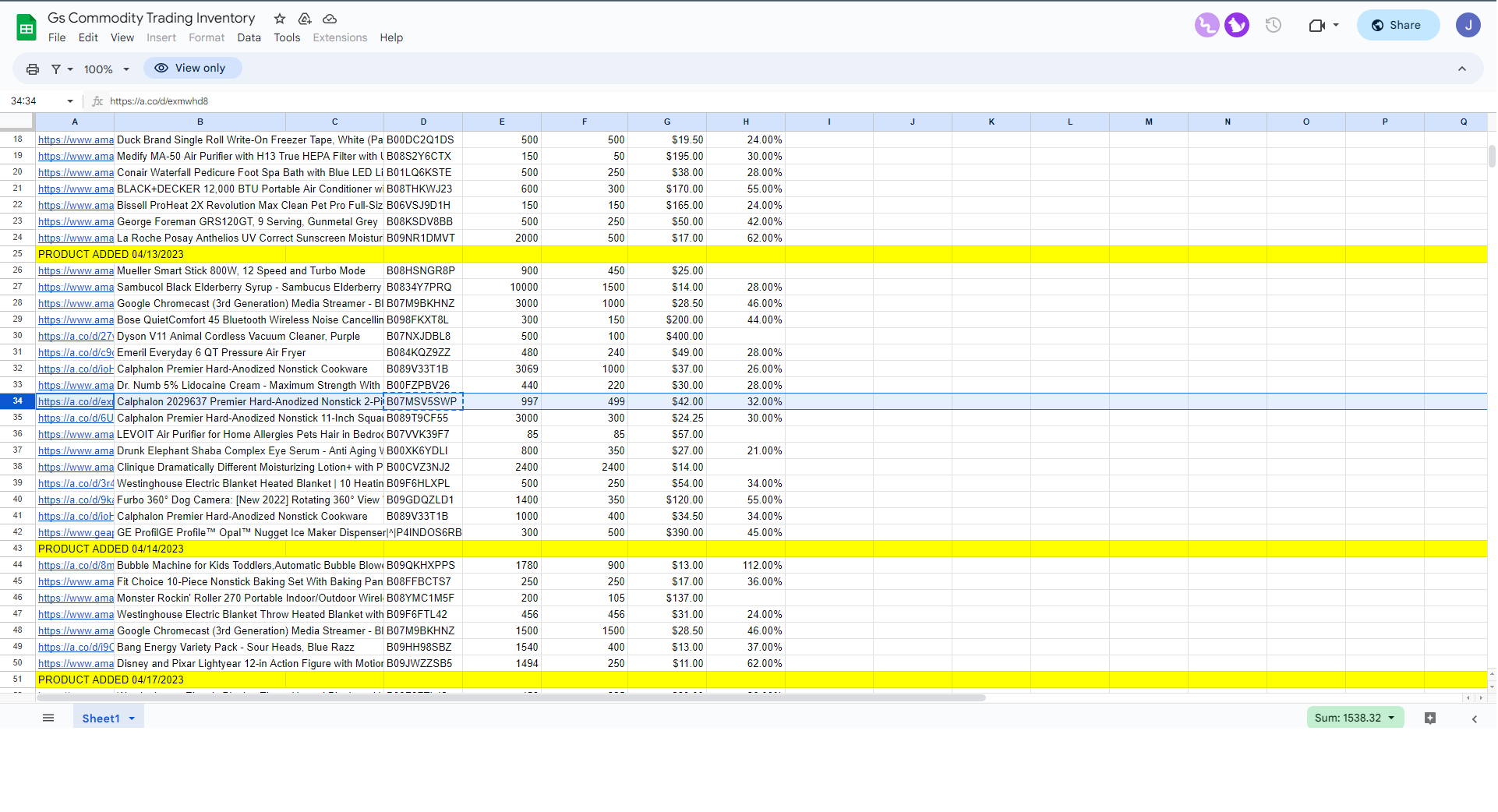Show the side panel with the bottom-right chevron

pos(1475,718)
